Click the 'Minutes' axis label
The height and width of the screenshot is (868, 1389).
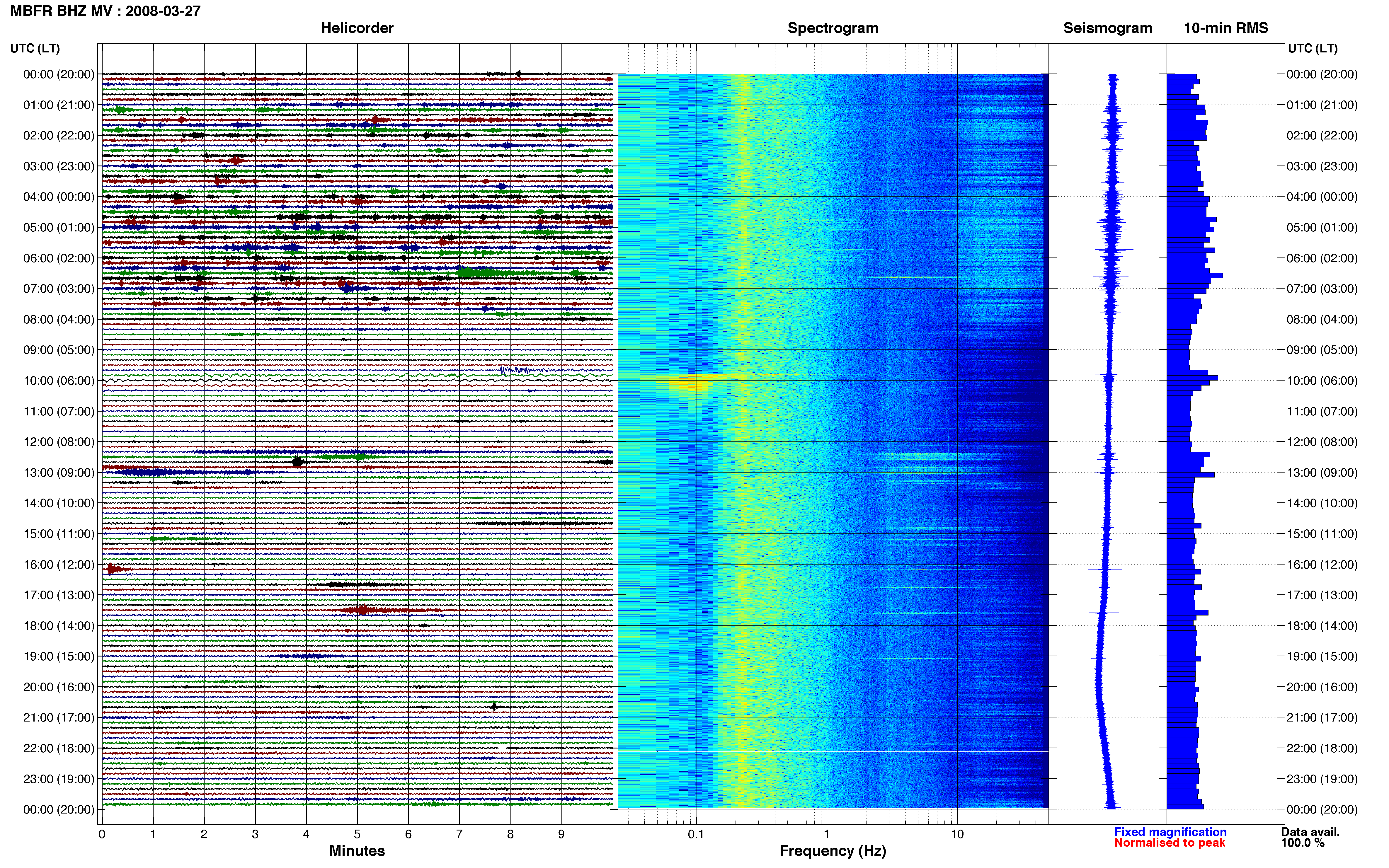pos(357,851)
